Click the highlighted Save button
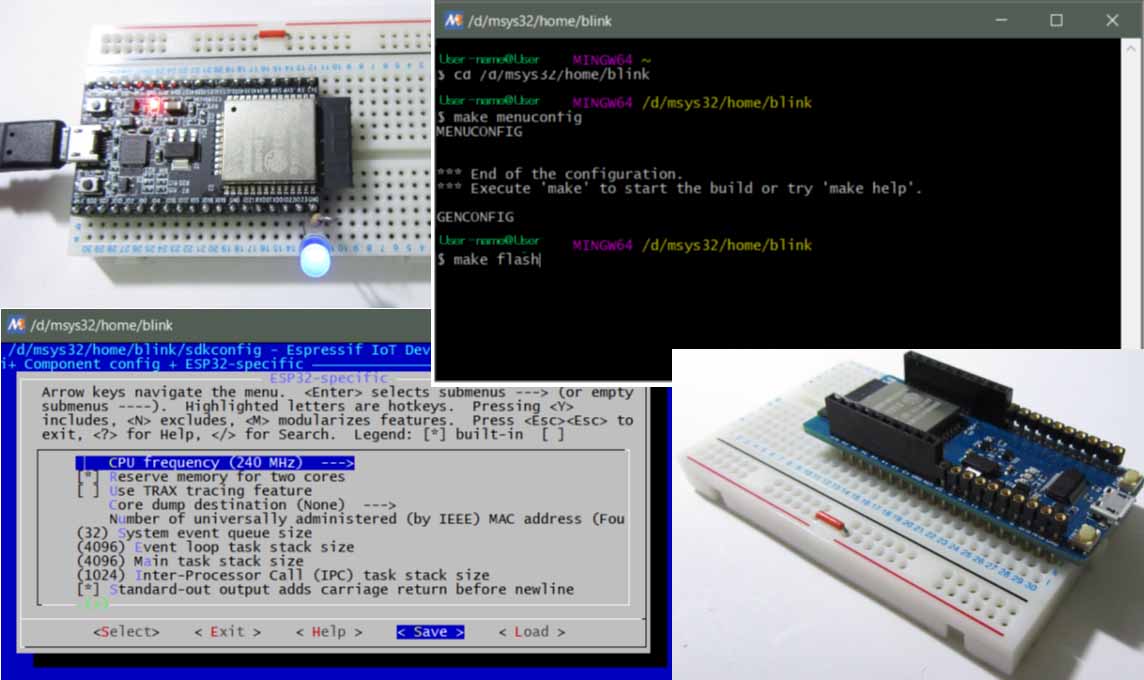The height and width of the screenshot is (680, 1144). [430, 632]
